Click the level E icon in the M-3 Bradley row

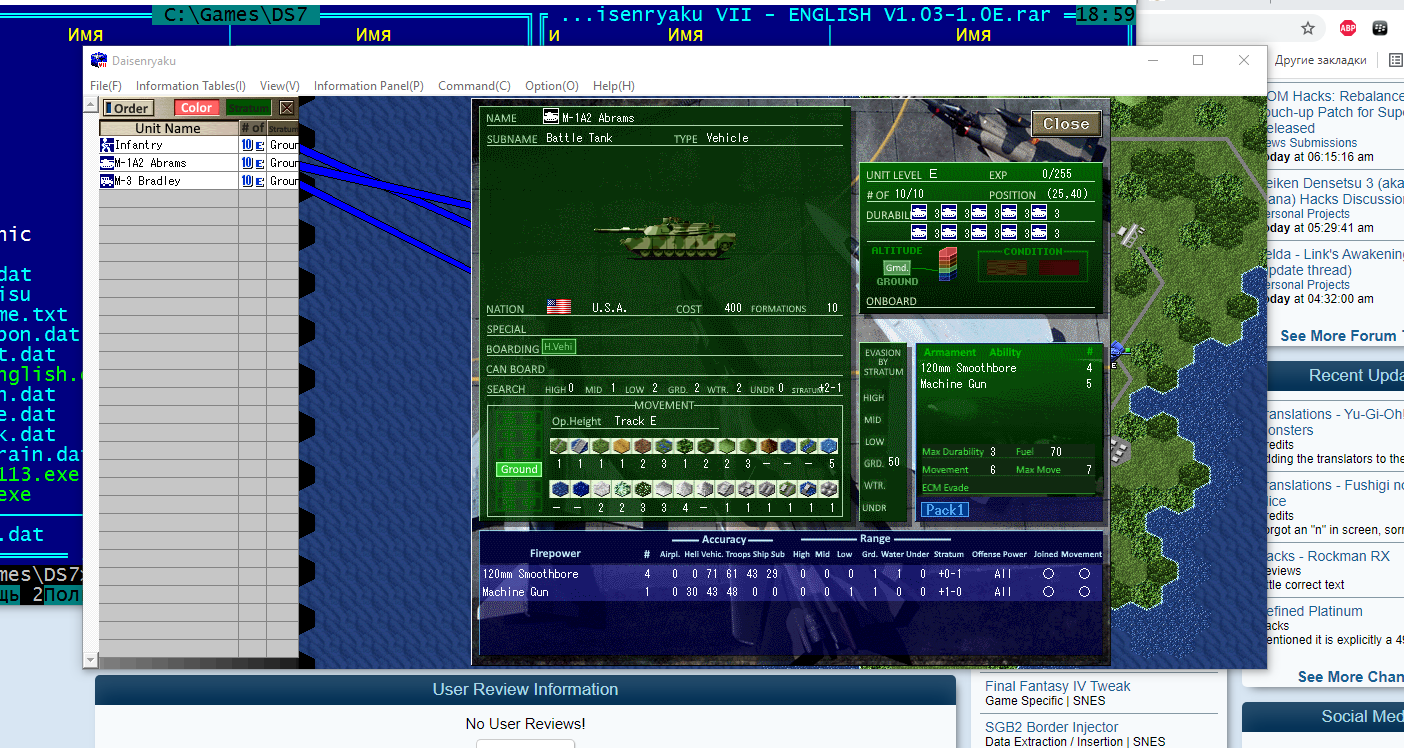pyautogui.click(x=259, y=181)
